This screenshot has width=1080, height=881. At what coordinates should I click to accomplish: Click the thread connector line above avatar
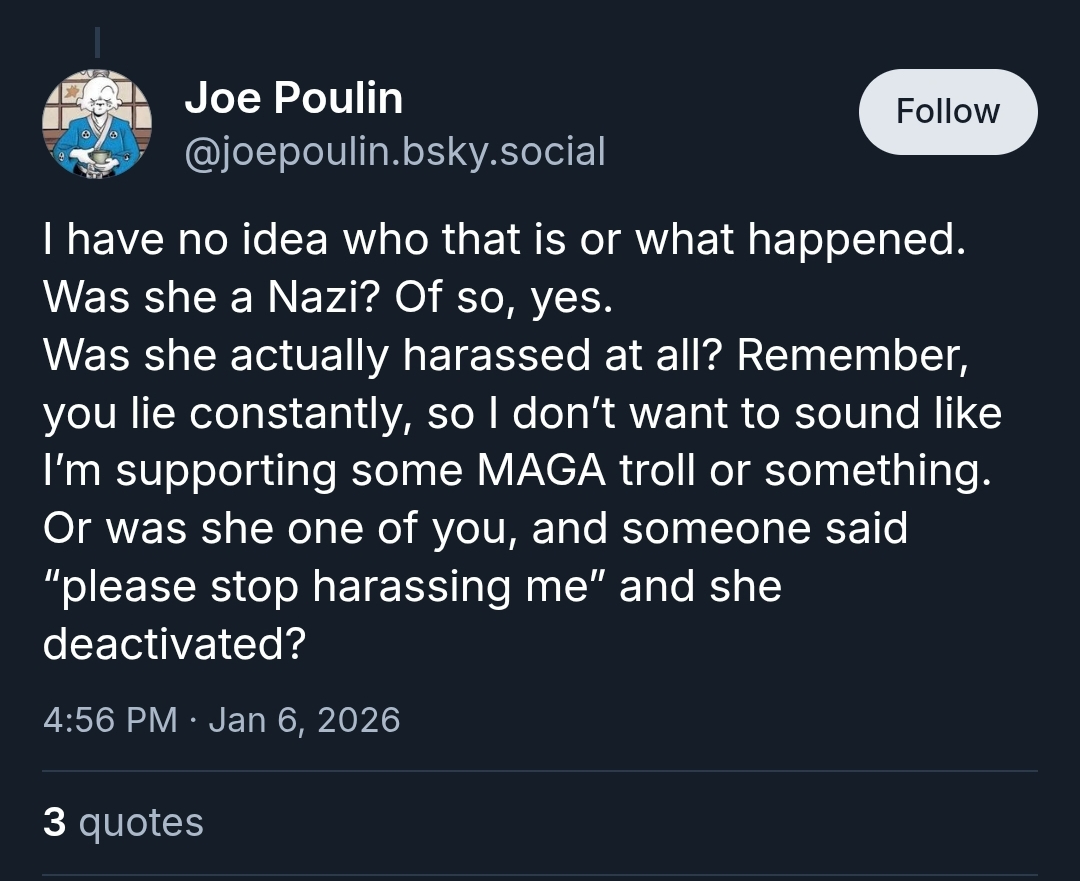(x=97, y=41)
